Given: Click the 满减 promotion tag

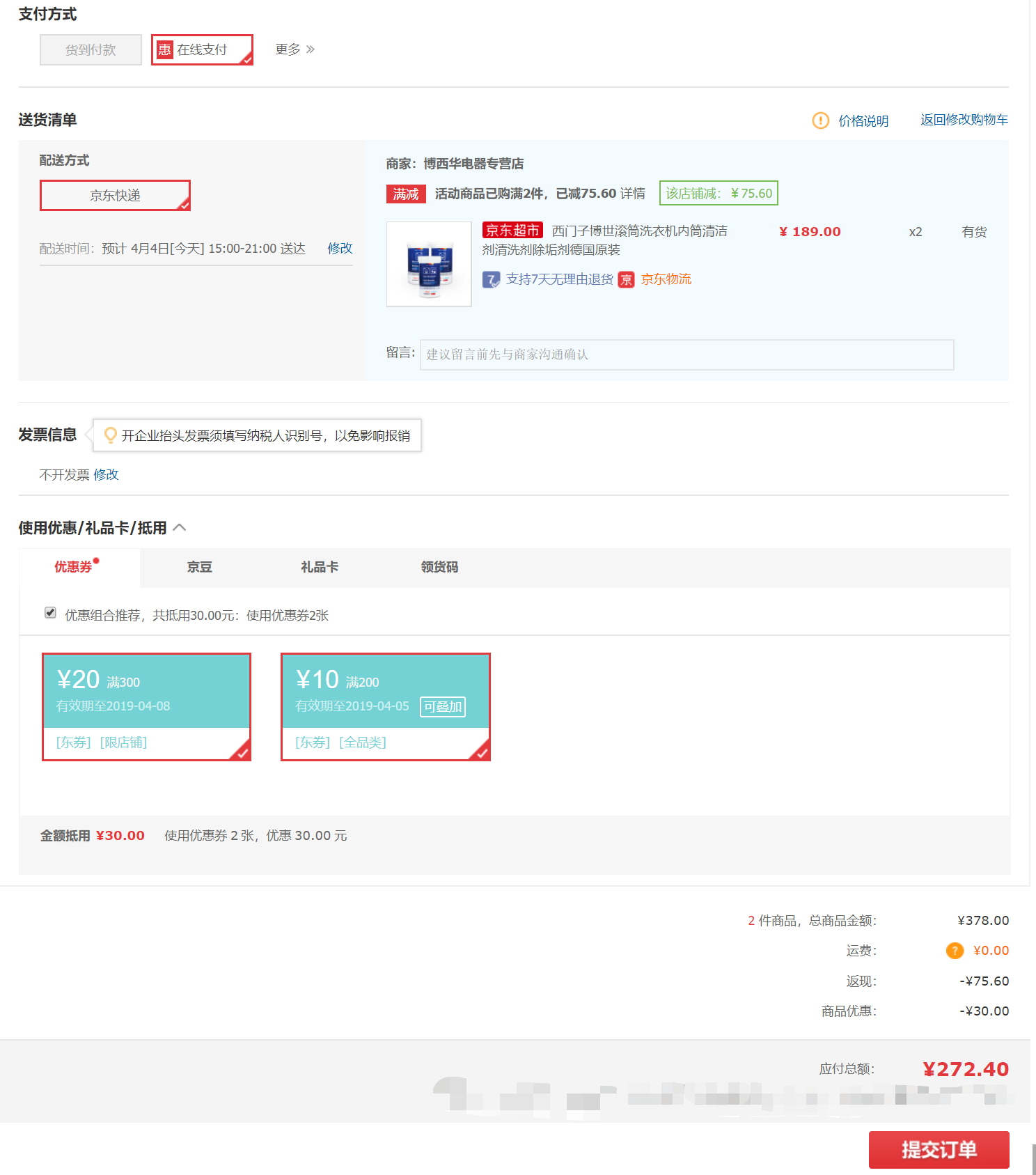Looking at the screenshot, I should tap(406, 194).
